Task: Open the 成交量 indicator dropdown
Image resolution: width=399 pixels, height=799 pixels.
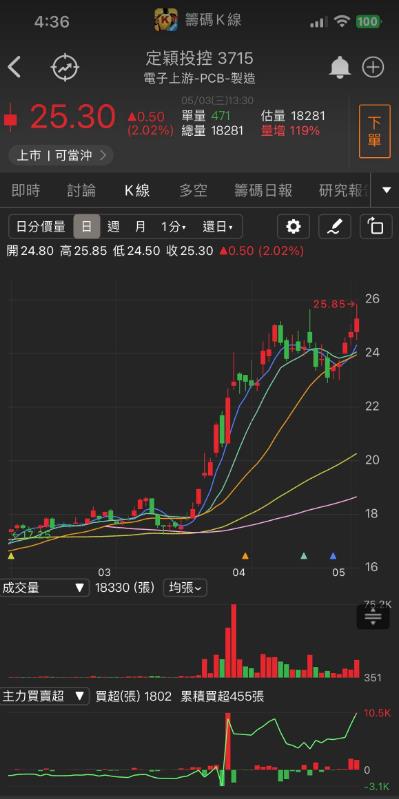Action: pos(44,588)
